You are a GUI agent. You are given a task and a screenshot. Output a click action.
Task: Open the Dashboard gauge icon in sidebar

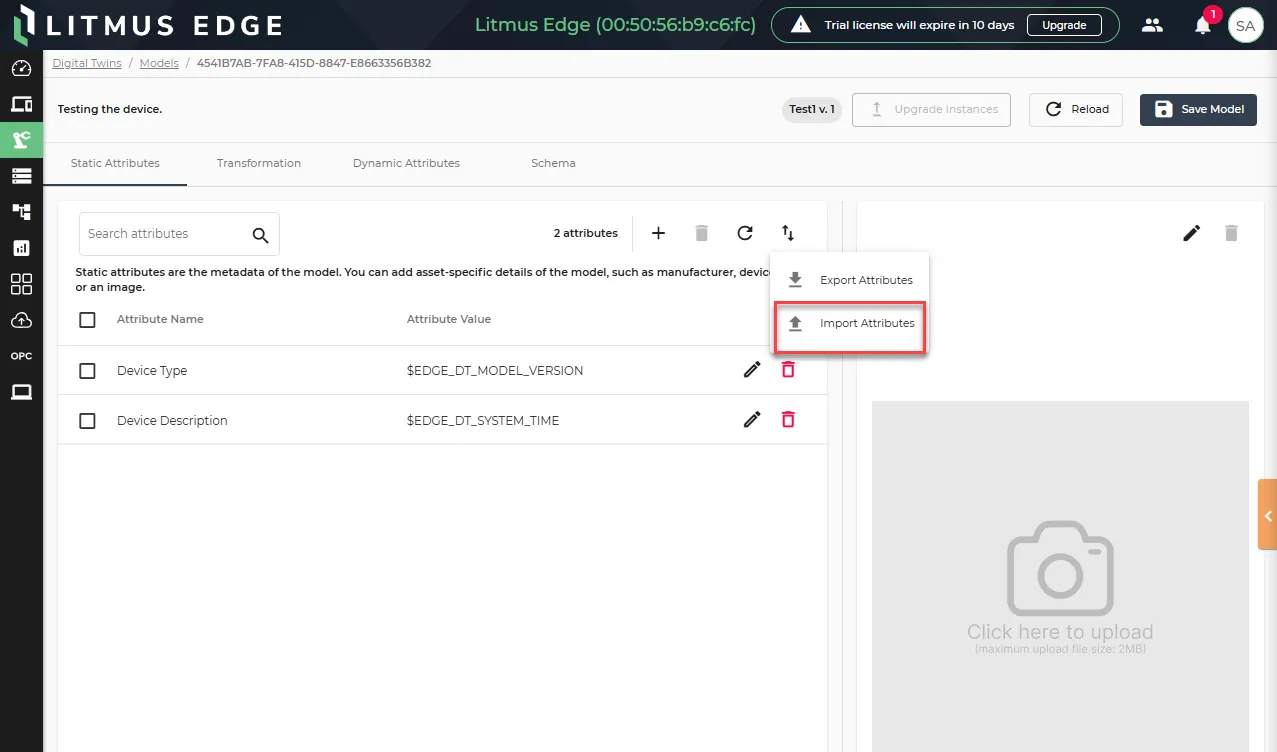[x=21, y=69]
